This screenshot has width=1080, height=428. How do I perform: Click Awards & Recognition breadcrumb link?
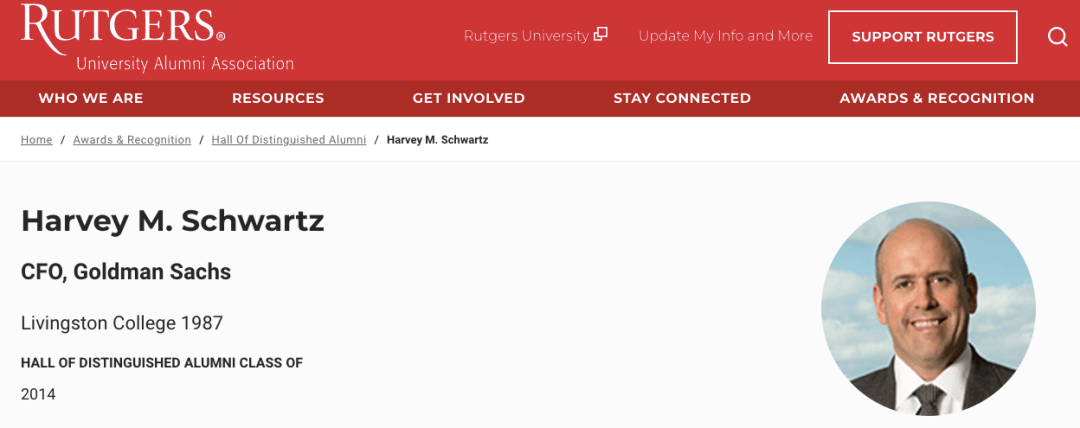pos(132,140)
